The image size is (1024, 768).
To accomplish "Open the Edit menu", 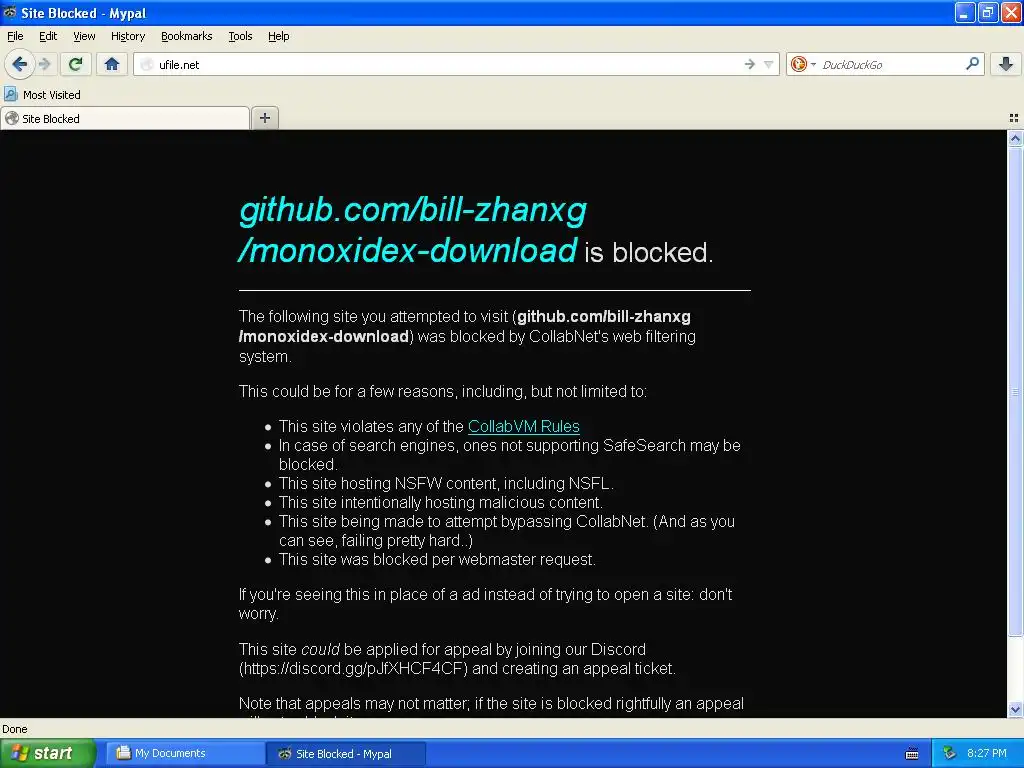I will pos(48,36).
